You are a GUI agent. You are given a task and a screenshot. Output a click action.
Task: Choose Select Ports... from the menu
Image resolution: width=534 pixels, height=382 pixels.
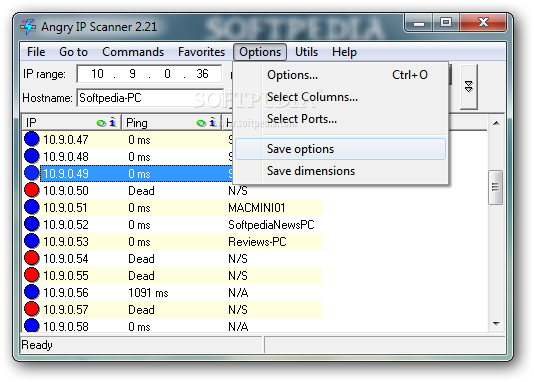[x=341, y=119]
